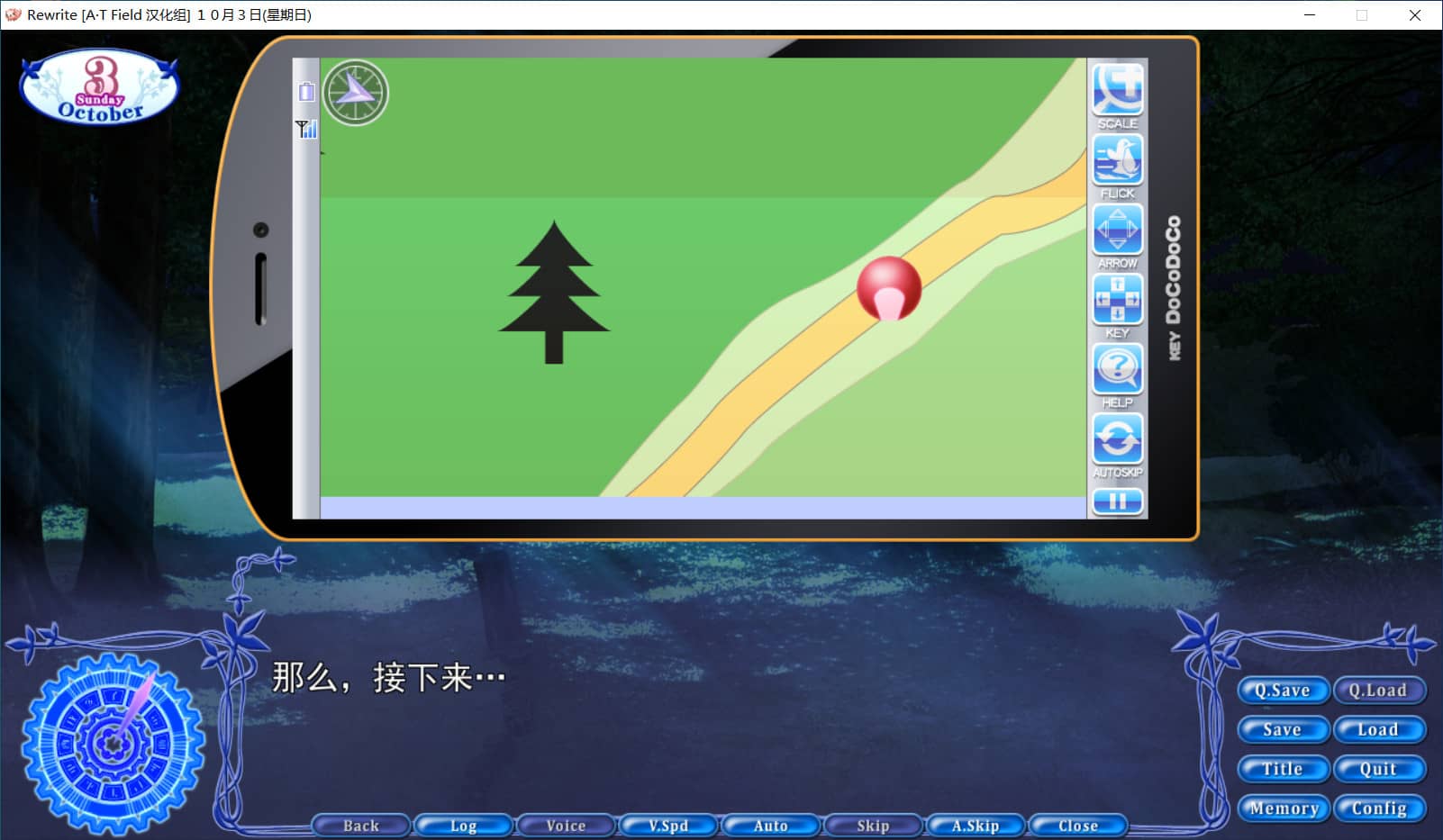Select the KEY control mode icon
1443x840 pixels.
pyautogui.click(x=1117, y=299)
